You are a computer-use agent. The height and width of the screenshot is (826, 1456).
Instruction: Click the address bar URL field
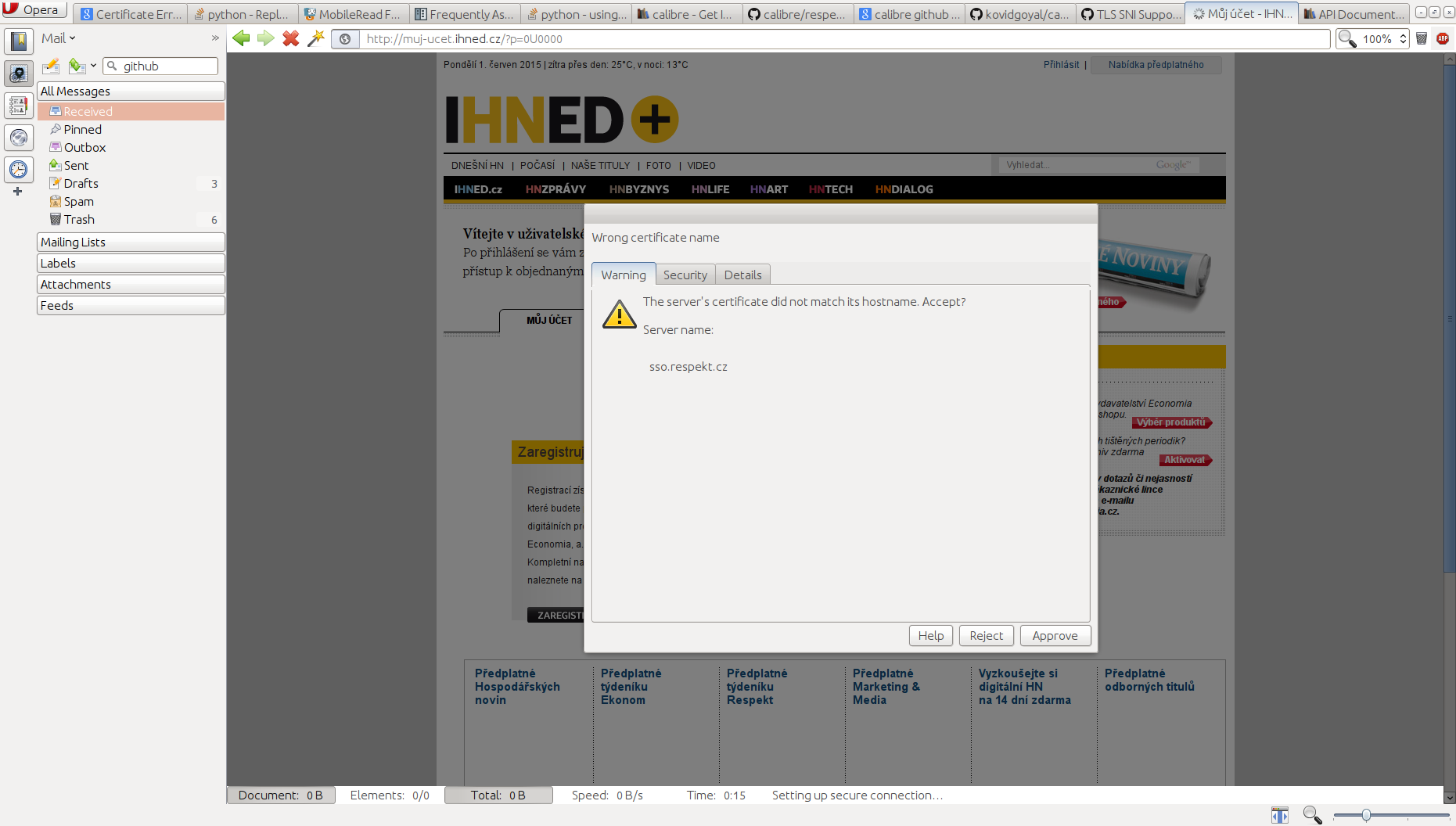[x=845, y=39]
